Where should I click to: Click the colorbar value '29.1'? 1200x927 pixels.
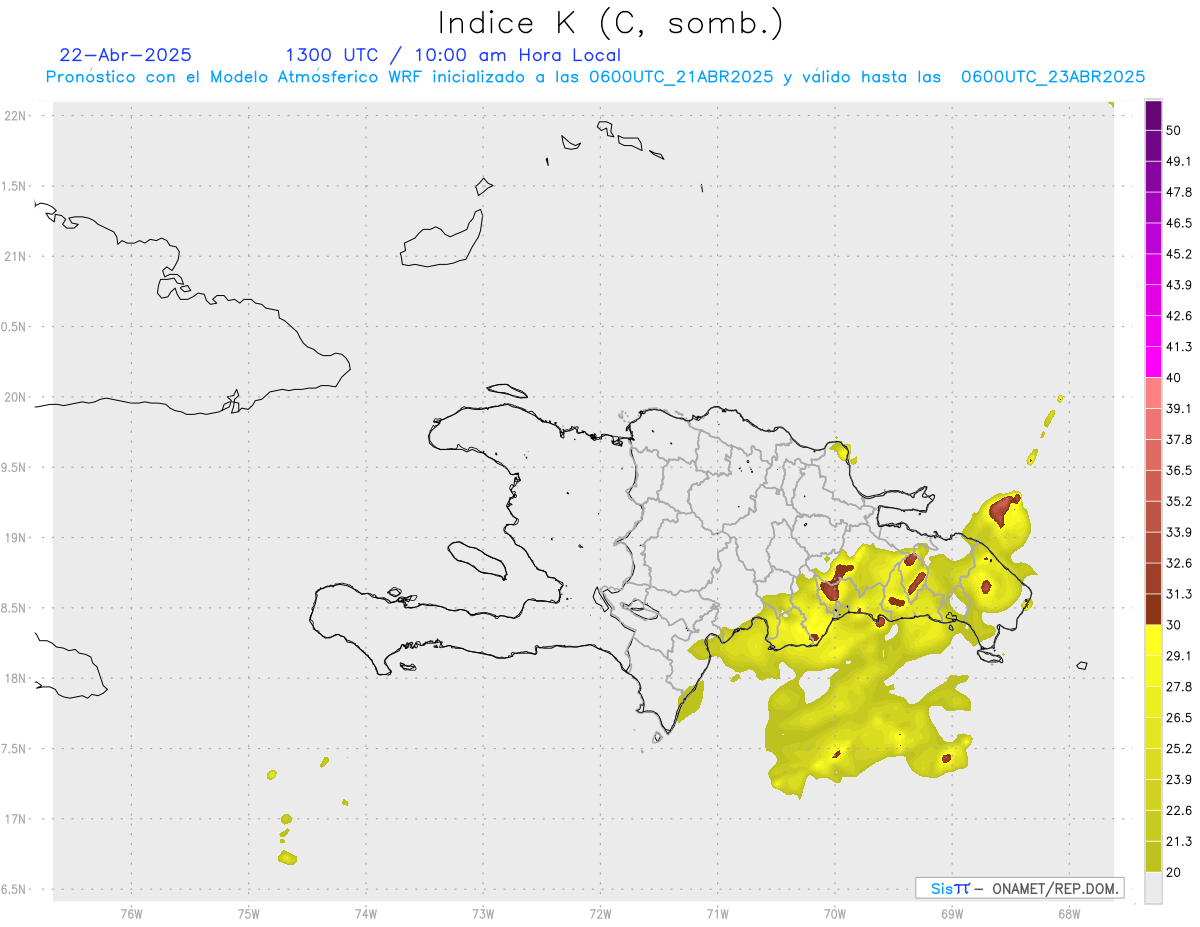tap(1179, 656)
